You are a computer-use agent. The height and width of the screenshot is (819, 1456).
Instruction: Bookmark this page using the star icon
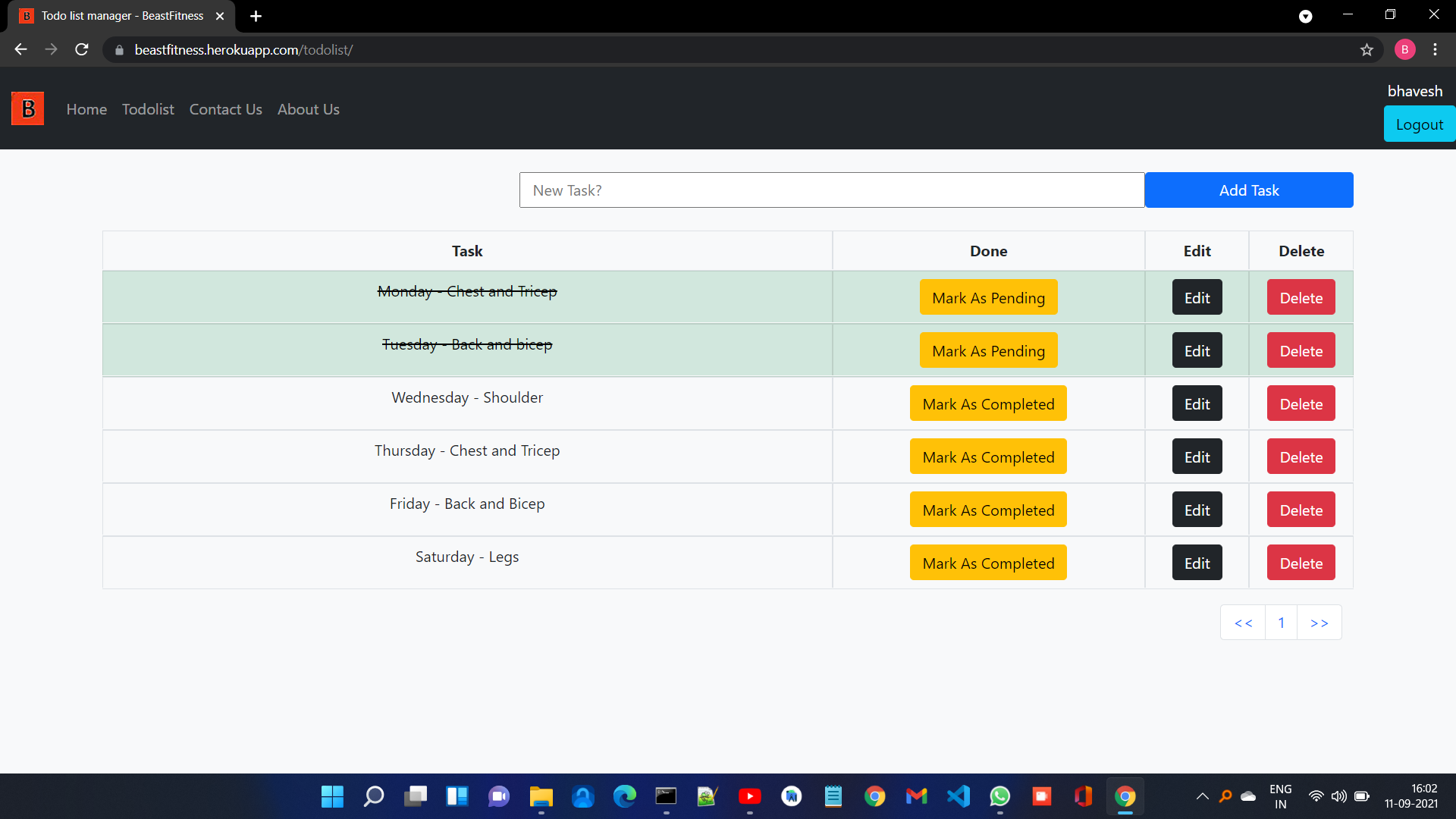(x=1367, y=49)
